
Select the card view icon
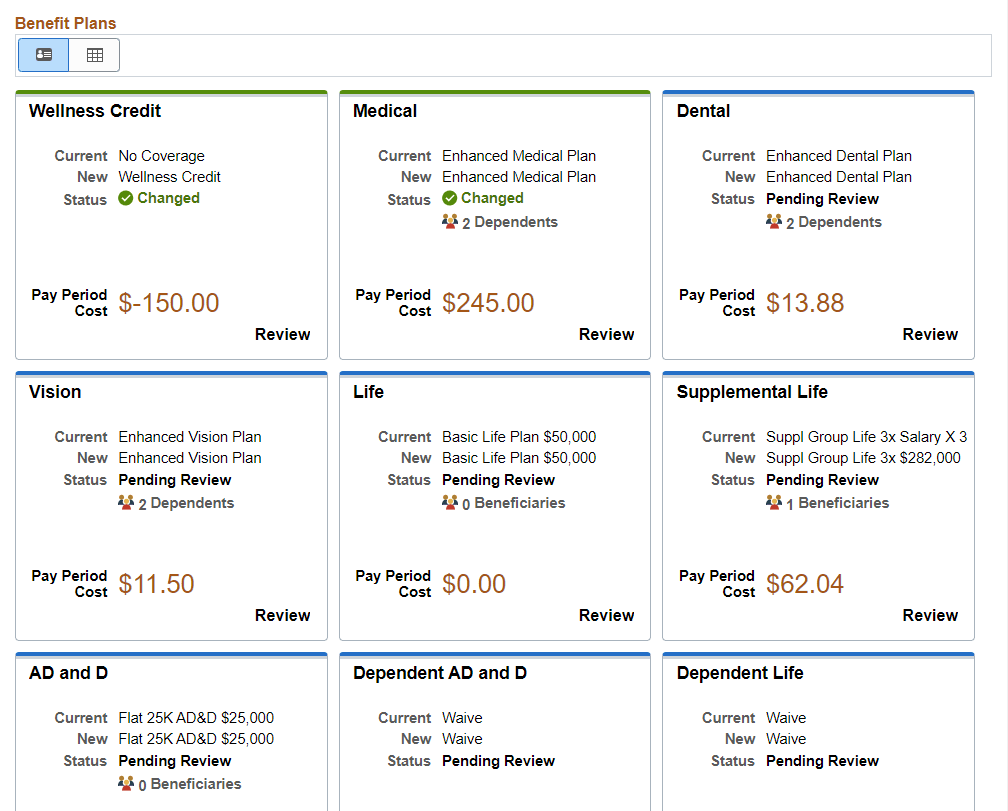point(43,55)
